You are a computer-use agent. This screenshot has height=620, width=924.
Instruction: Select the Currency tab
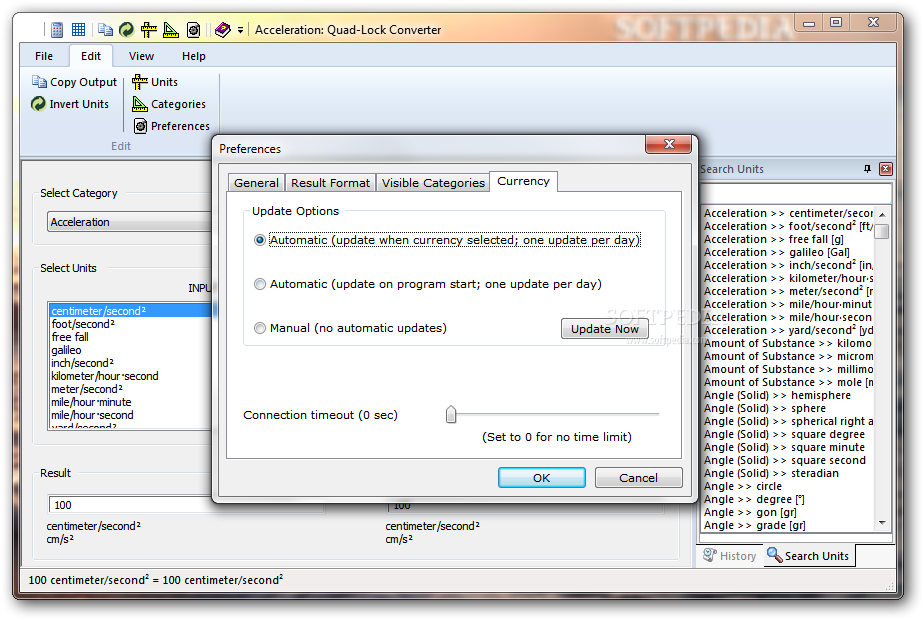[523, 181]
